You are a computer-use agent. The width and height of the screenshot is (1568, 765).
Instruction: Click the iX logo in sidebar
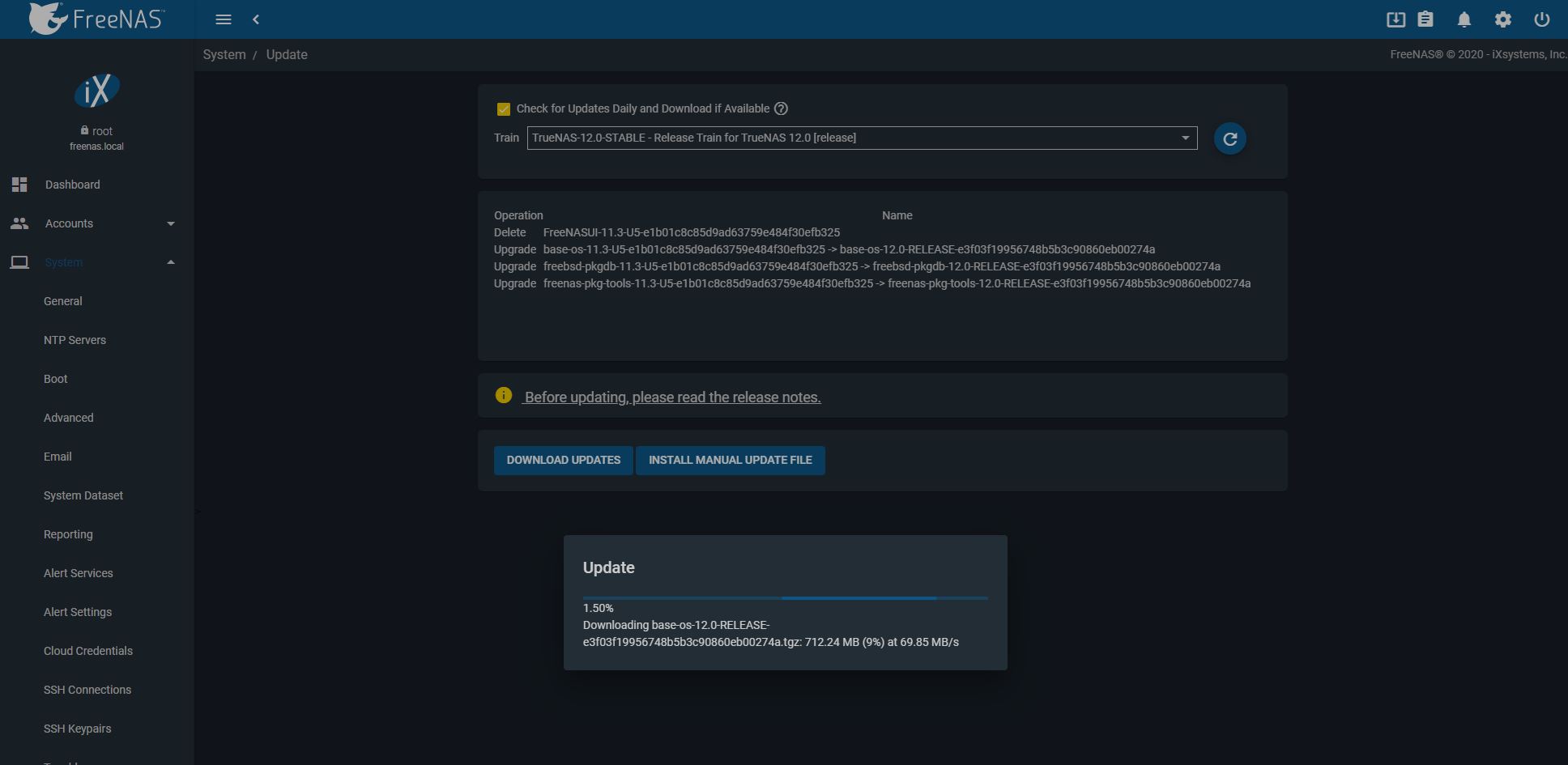(x=97, y=91)
